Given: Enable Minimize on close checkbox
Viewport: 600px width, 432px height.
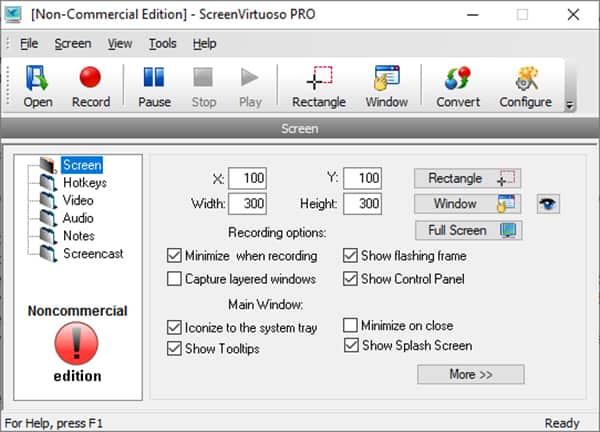Looking at the screenshot, I should (350, 325).
